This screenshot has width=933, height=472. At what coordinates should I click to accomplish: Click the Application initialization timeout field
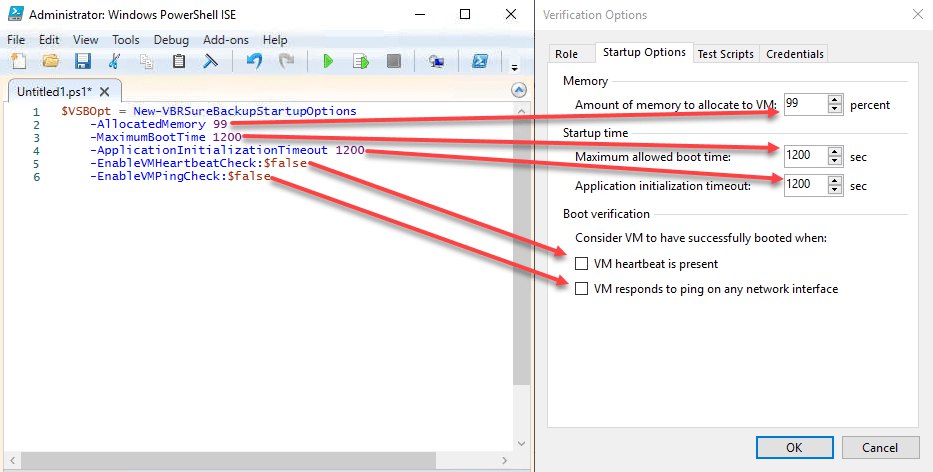coord(806,185)
